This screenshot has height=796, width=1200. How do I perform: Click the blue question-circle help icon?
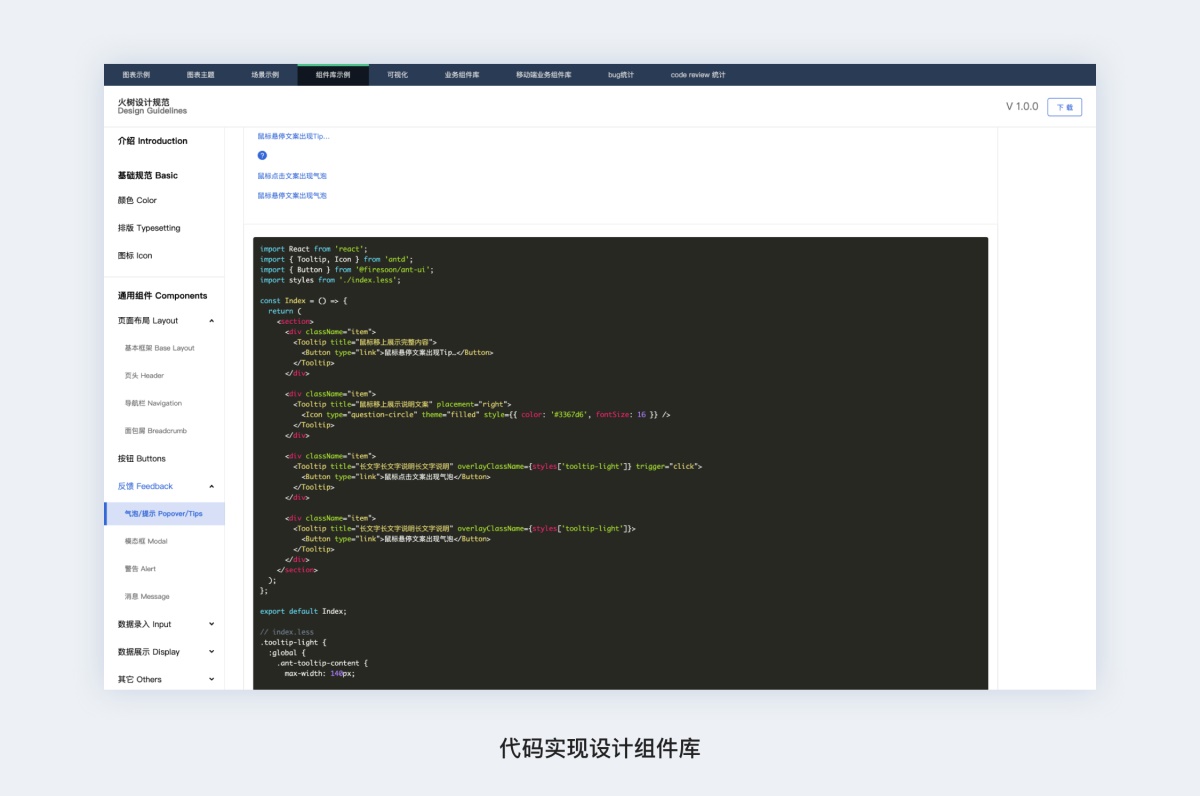262,156
